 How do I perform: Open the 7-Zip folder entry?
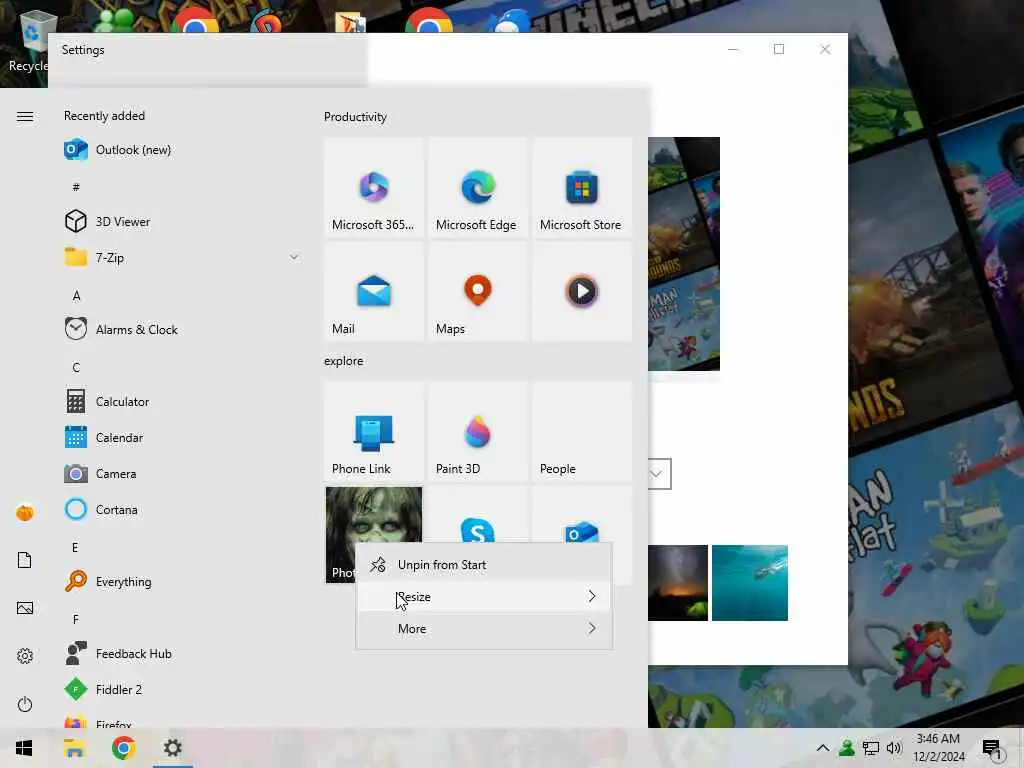(182, 257)
